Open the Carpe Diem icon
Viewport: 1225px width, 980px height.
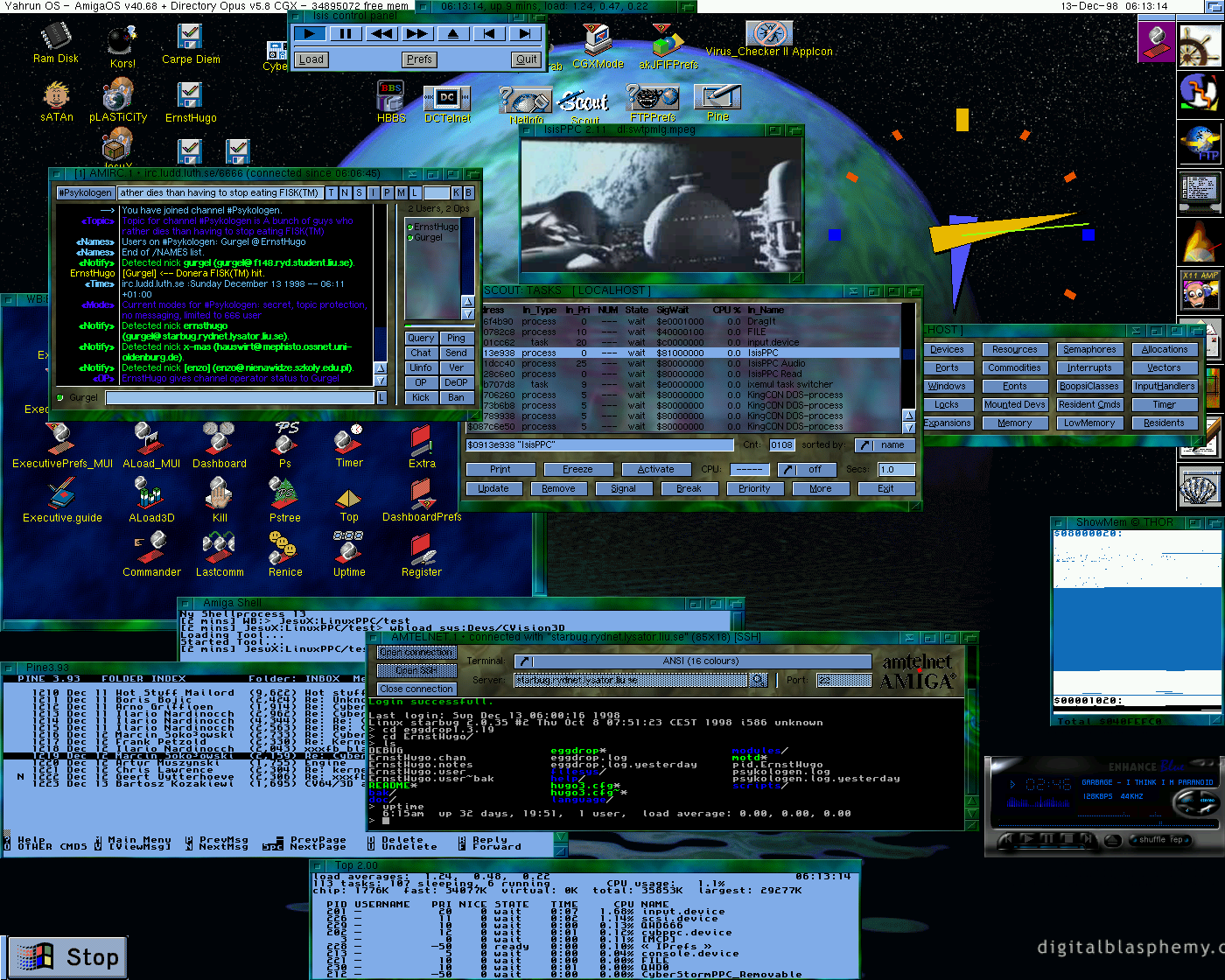(x=191, y=44)
